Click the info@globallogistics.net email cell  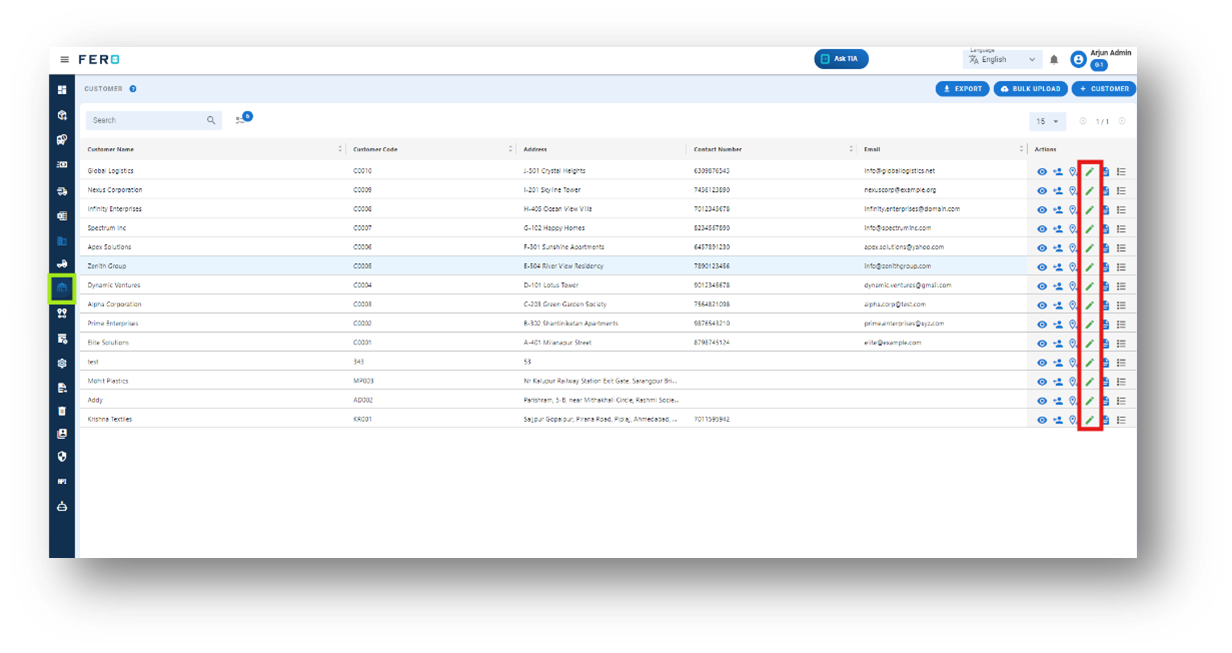point(900,171)
